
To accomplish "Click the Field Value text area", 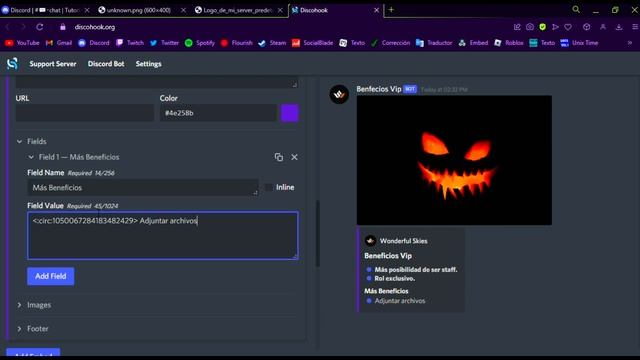I will [162, 236].
